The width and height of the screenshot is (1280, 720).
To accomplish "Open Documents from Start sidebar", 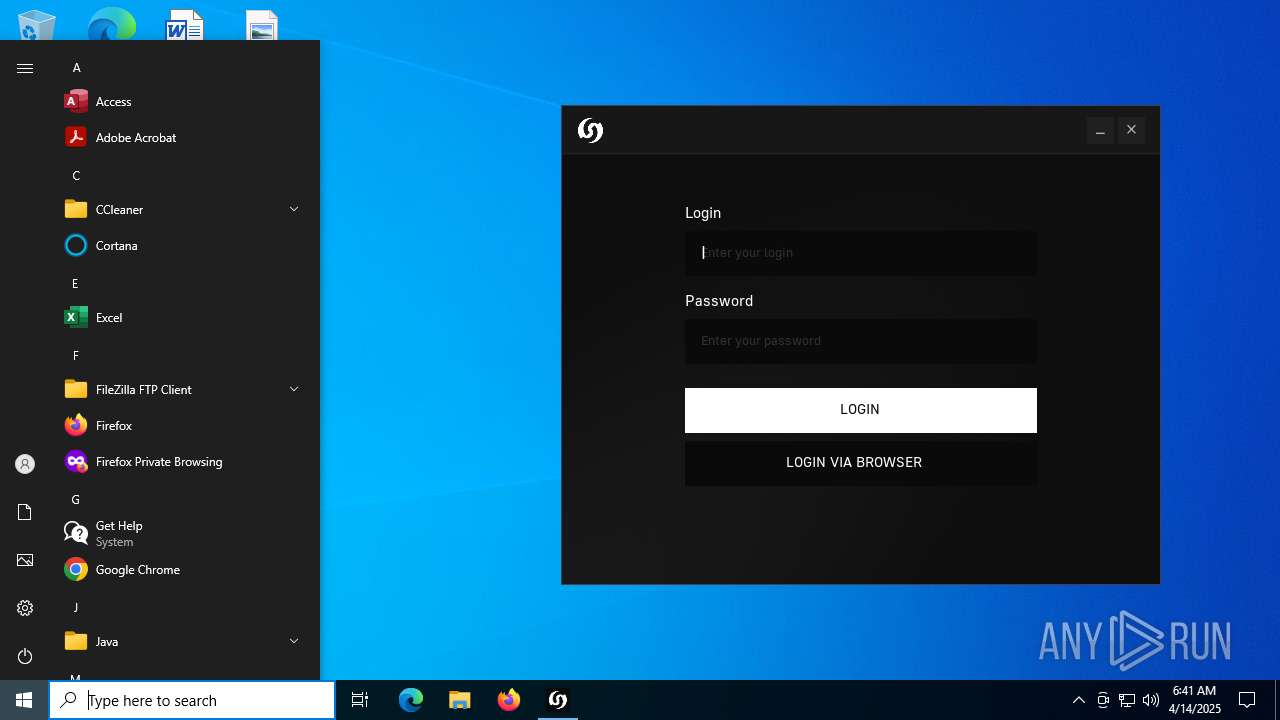I will point(25,512).
